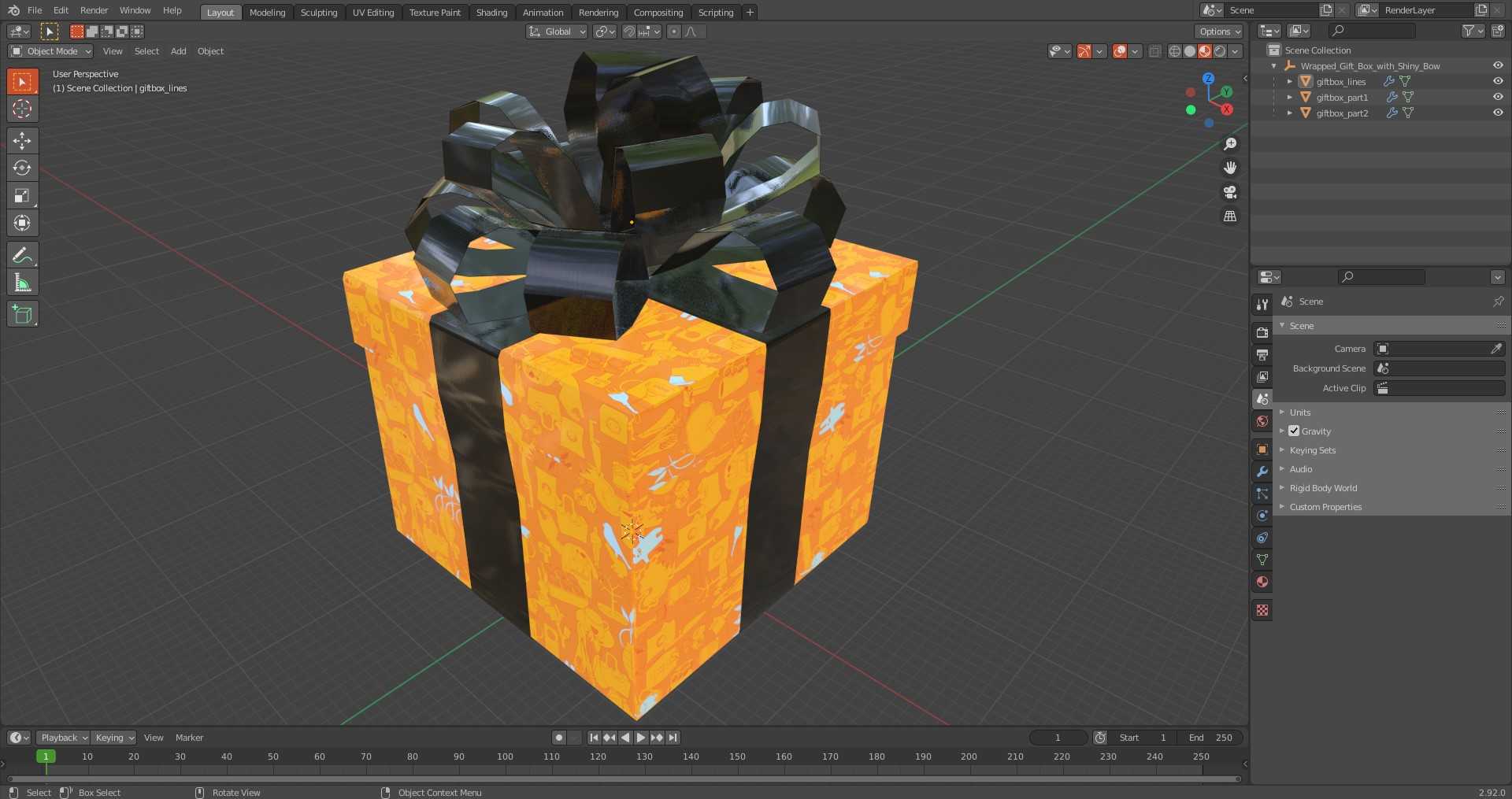The height and width of the screenshot is (799, 1512).
Task: Hide giftbox_part2 in the outliner
Action: 1498,113
